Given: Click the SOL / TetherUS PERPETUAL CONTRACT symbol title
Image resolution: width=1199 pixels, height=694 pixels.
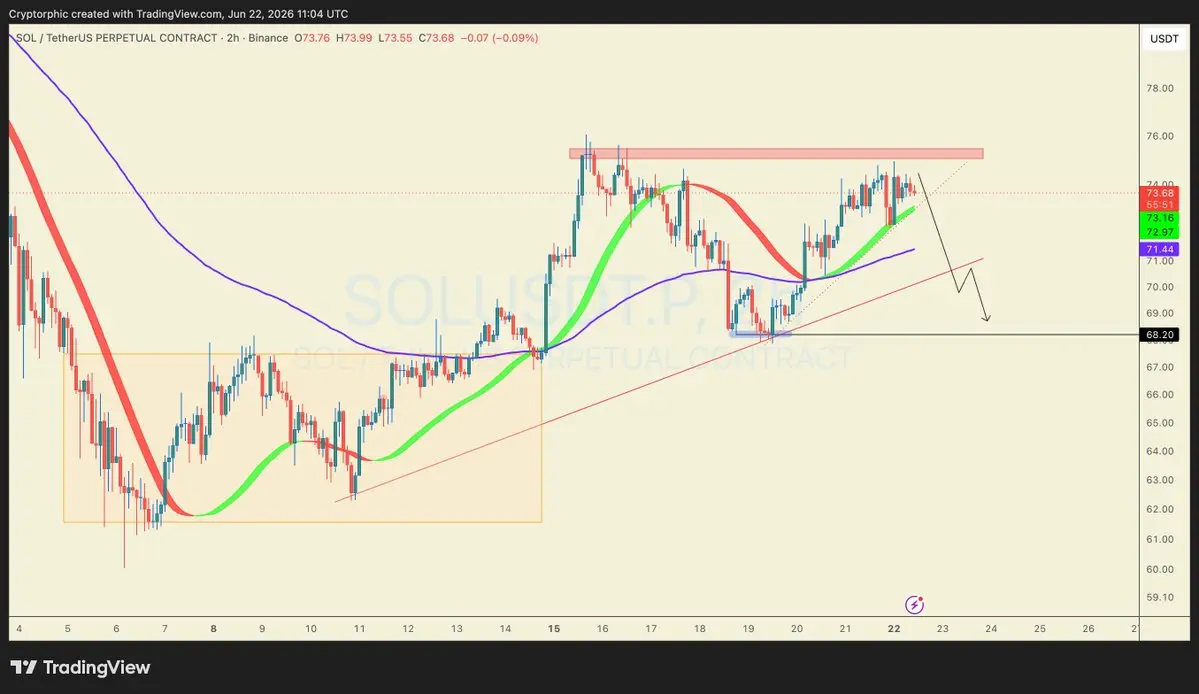Looking at the screenshot, I should pos(116,37).
